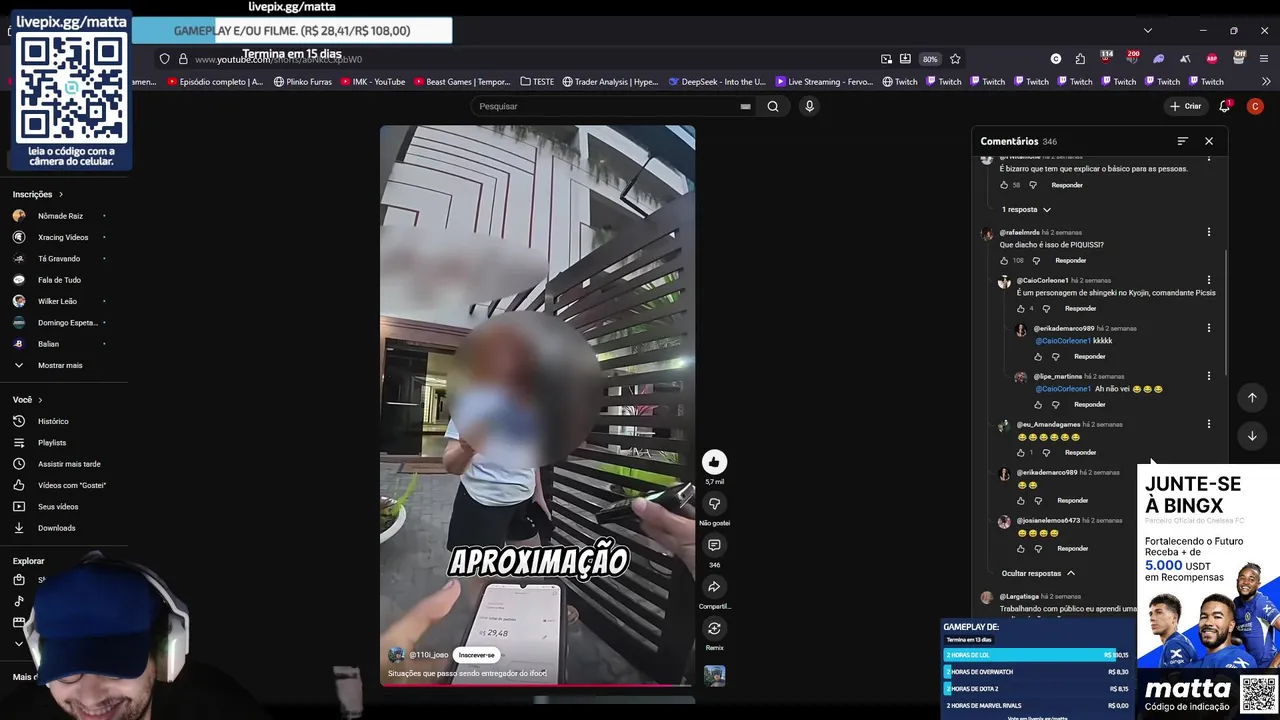This screenshot has height=720, width=1280.
Task: Open Histórico in sidebar
Action: 53,422
